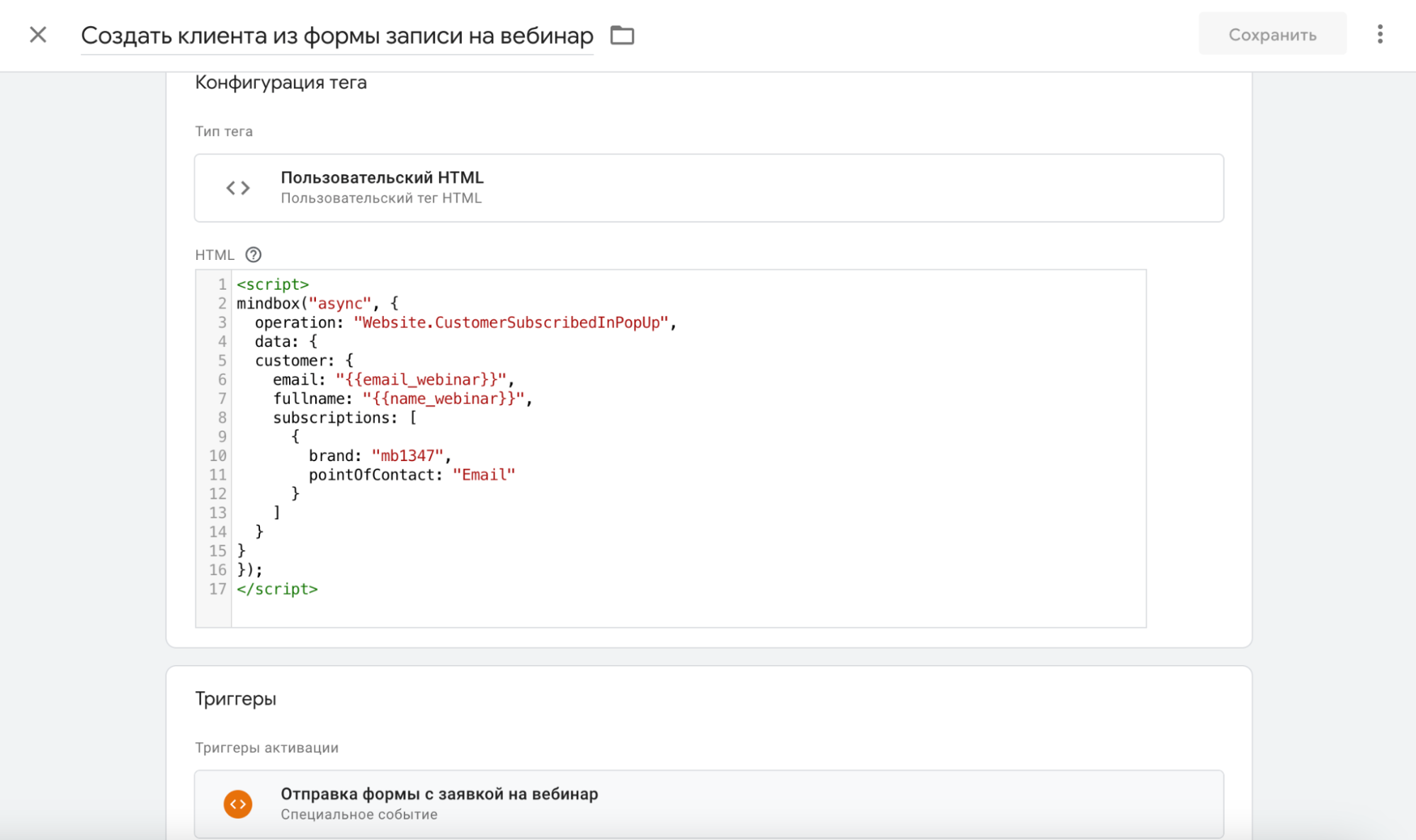Click the HTML help question mark icon
The image size is (1416, 840).
tap(254, 255)
